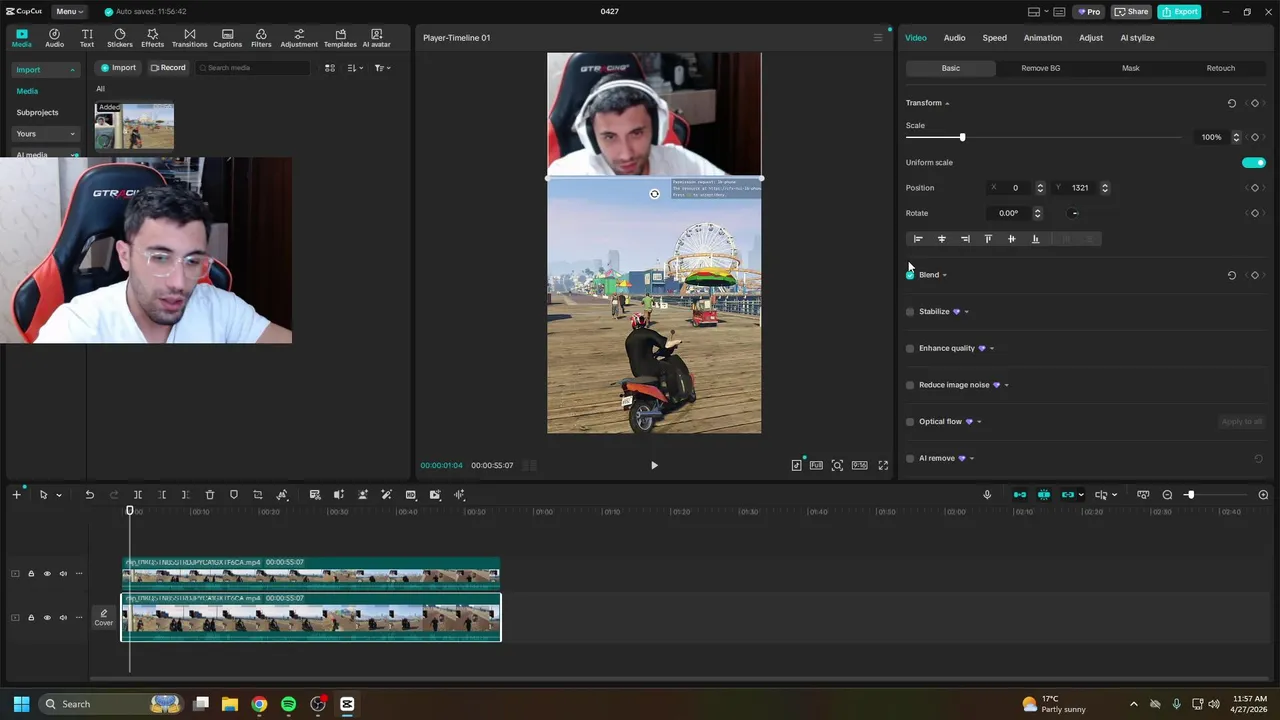Zoom in the timeline with plus magnifier
The height and width of the screenshot is (720, 1280).
pos(1263,495)
